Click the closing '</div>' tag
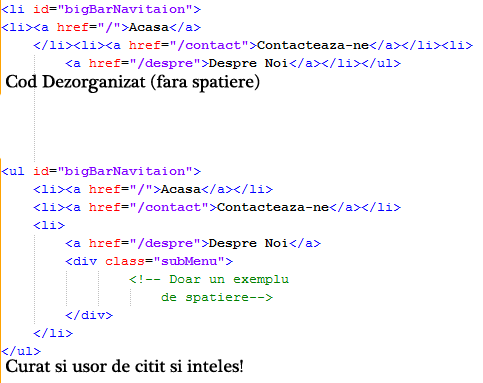Viewport: 483px width, 383px height. click(x=89, y=315)
